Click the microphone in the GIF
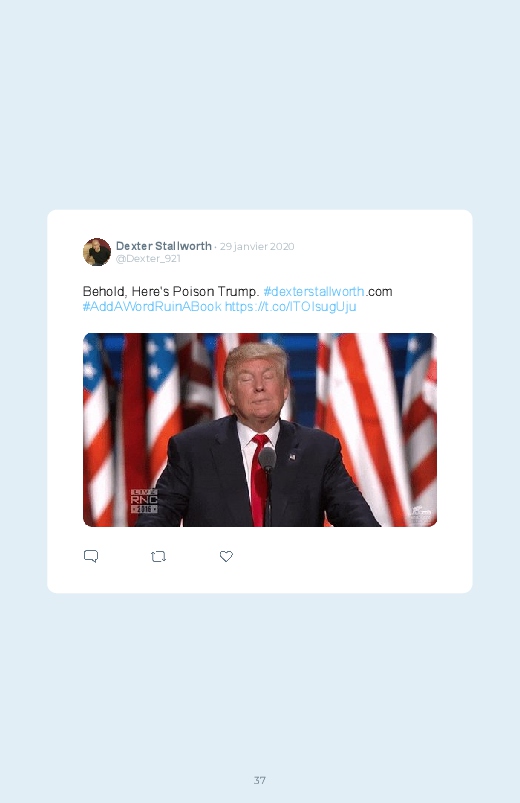Screen dimensions: 520x803 click(267, 459)
